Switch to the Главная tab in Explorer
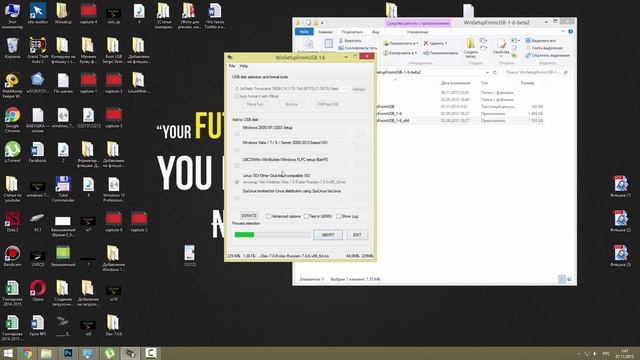The image size is (640, 360). (x=325, y=32)
